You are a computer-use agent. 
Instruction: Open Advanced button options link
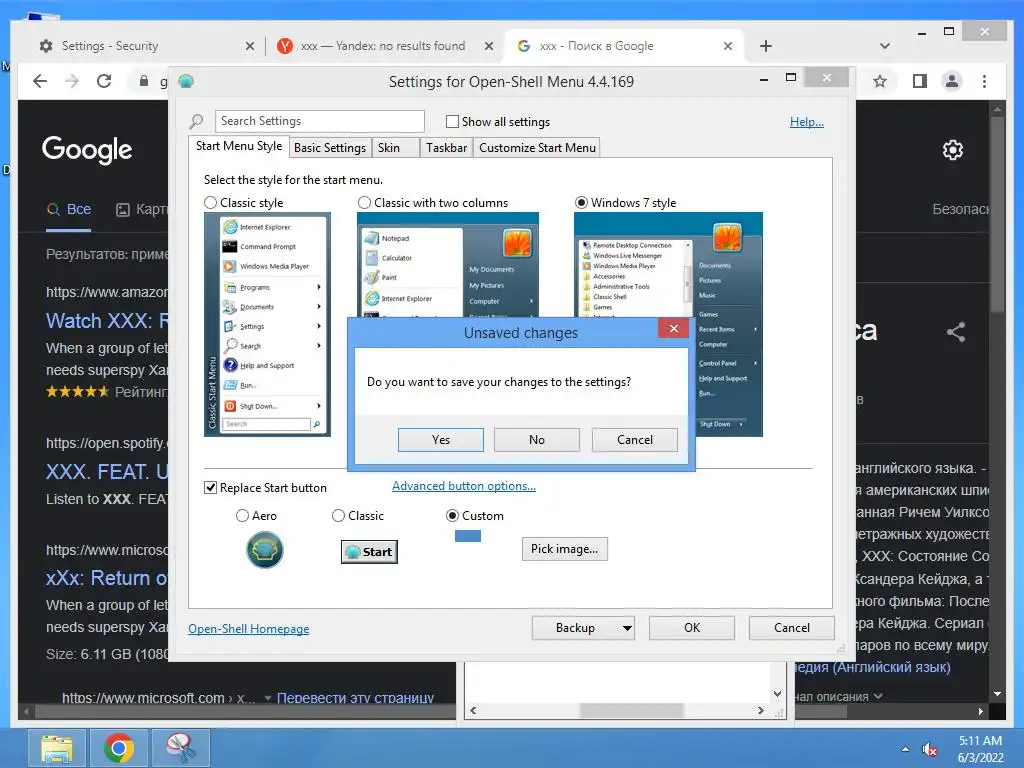tap(464, 486)
